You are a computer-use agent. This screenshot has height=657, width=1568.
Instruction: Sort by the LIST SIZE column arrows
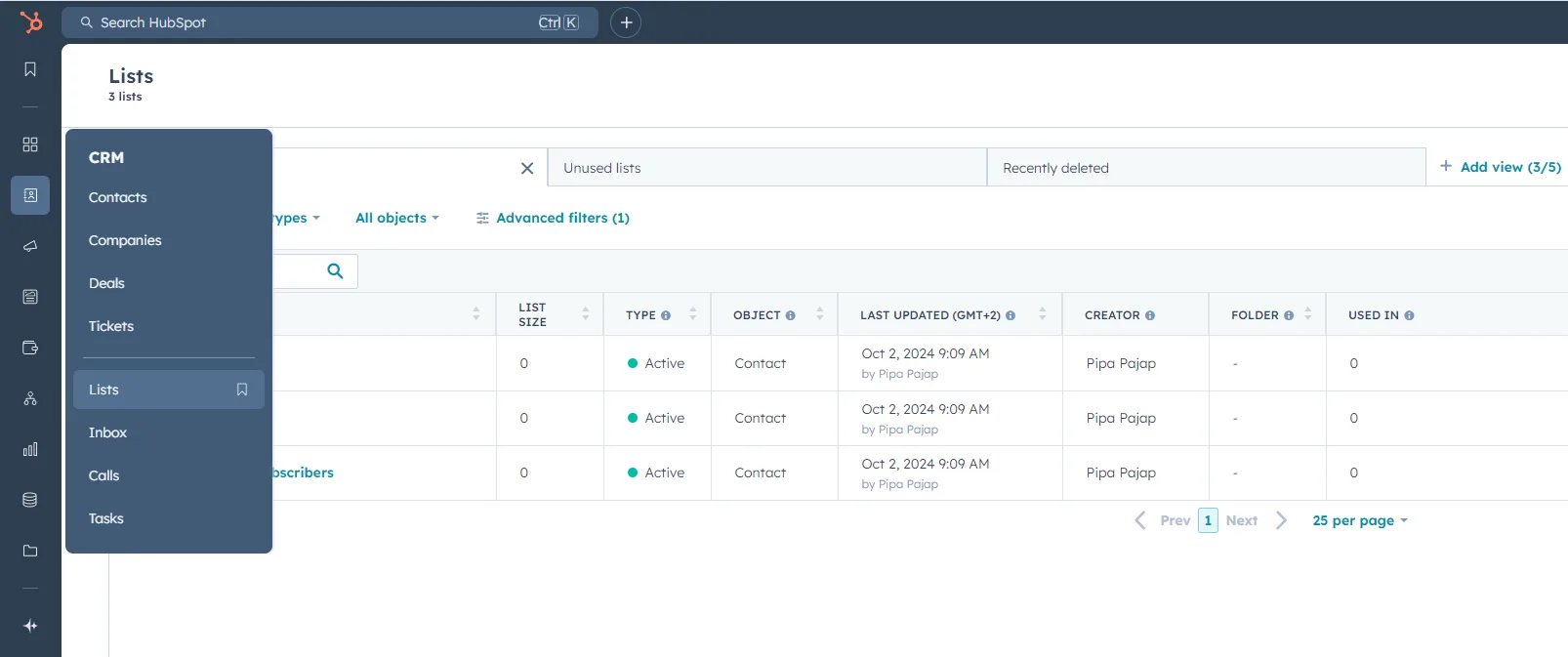pos(586,313)
